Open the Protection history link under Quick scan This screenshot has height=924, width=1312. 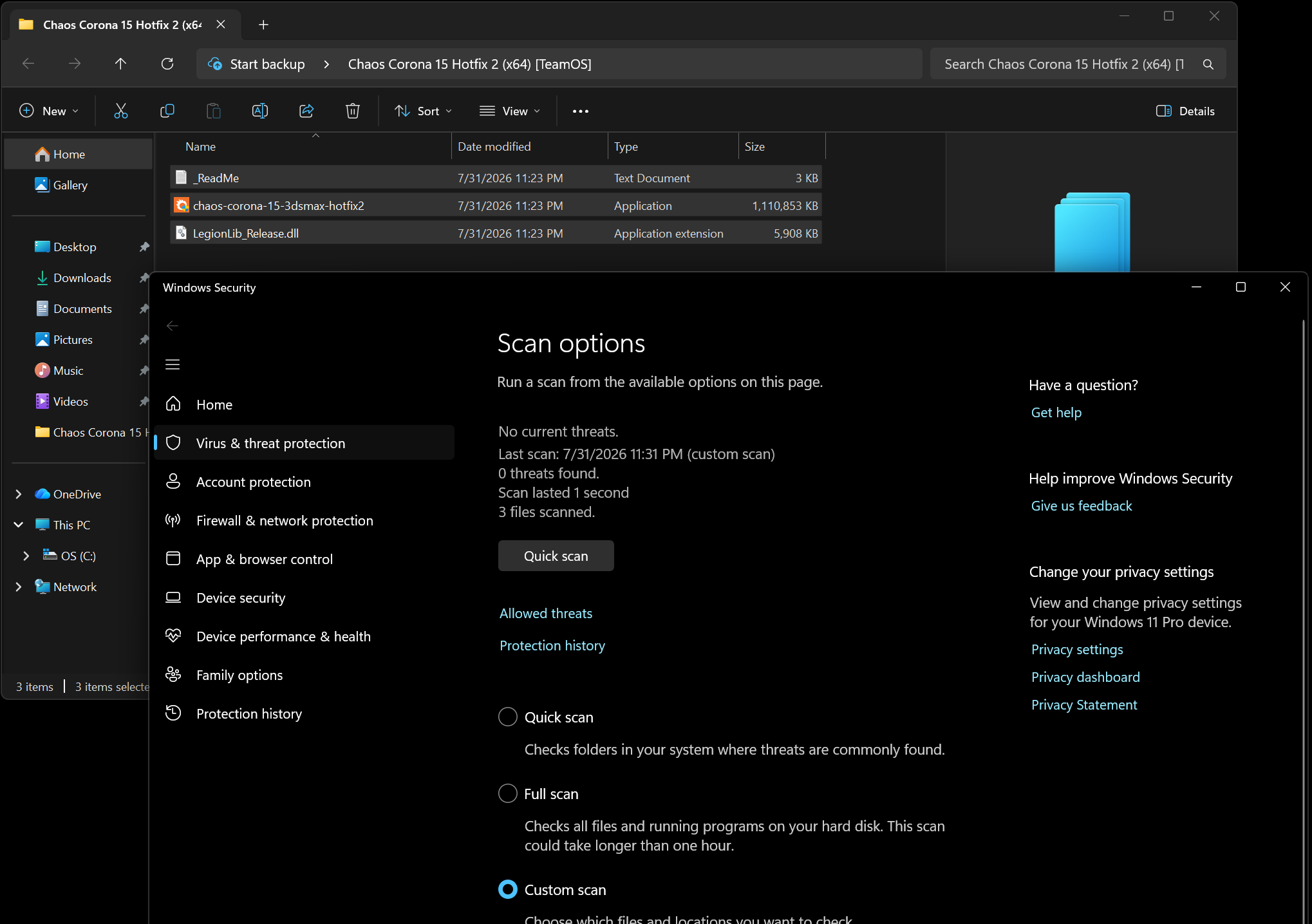tap(552, 645)
